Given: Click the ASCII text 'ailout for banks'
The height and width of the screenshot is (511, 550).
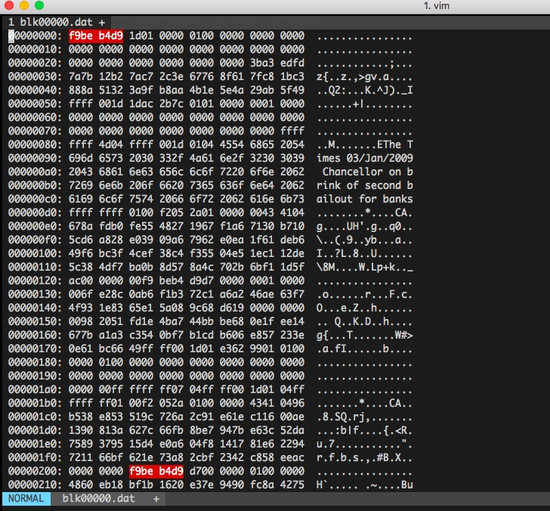Looking at the screenshot, I should [x=365, y=199].
